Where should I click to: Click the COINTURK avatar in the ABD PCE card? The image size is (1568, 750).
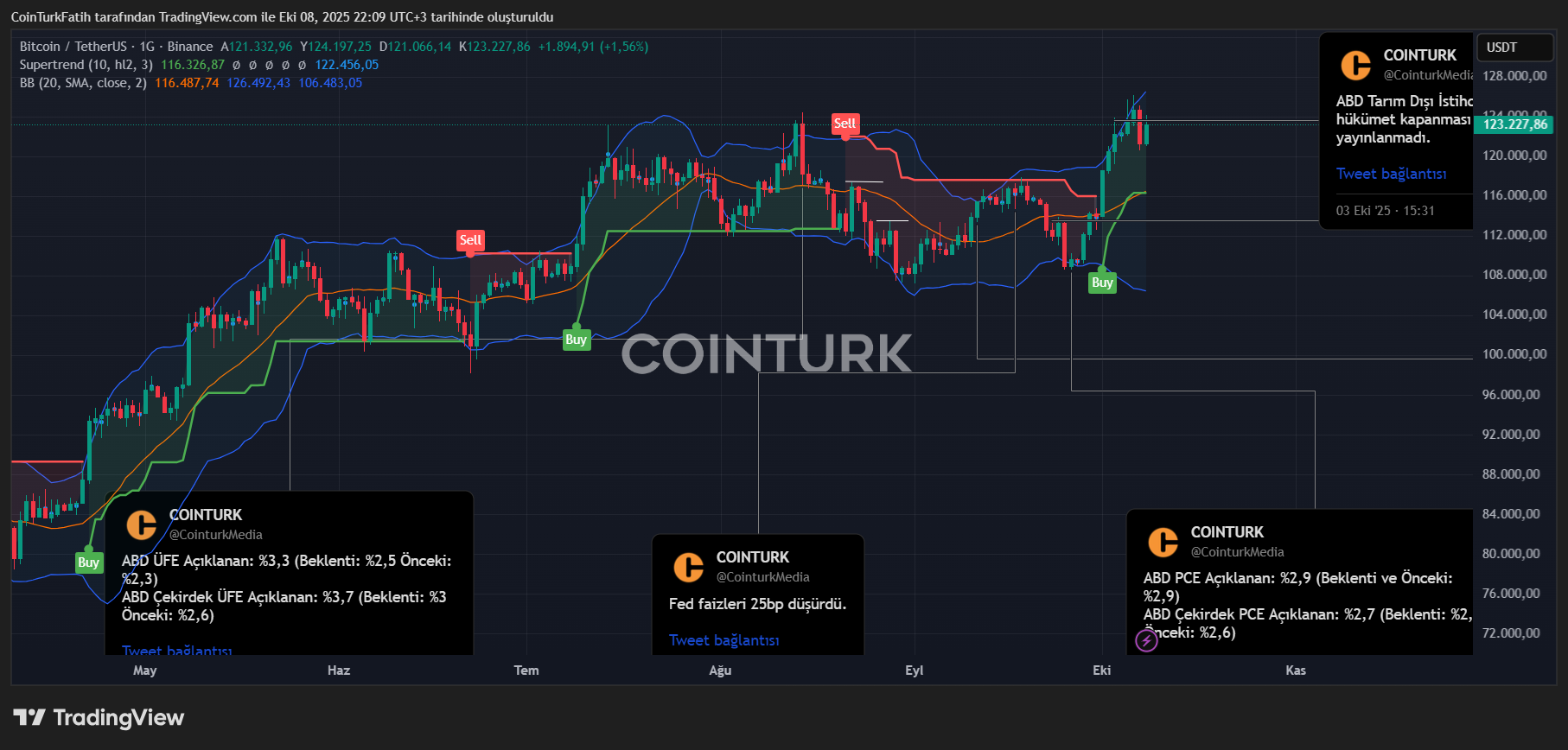1163,542
